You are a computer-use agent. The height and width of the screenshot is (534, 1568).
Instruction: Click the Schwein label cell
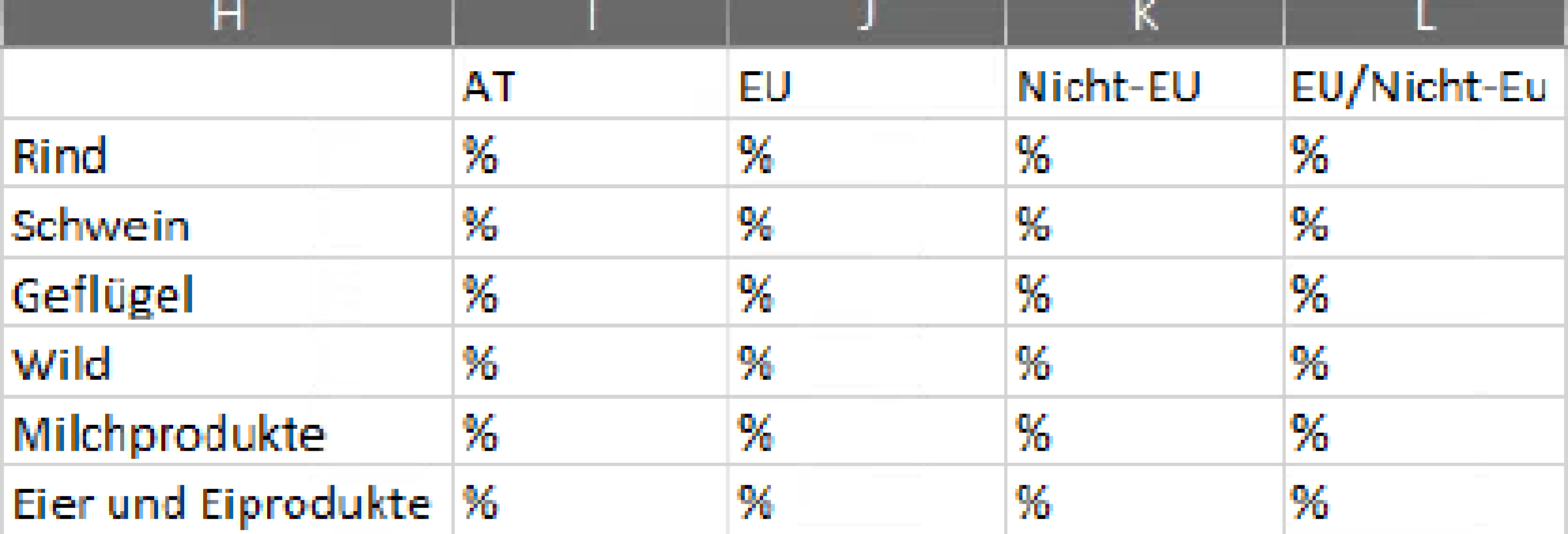click(227, 224)
